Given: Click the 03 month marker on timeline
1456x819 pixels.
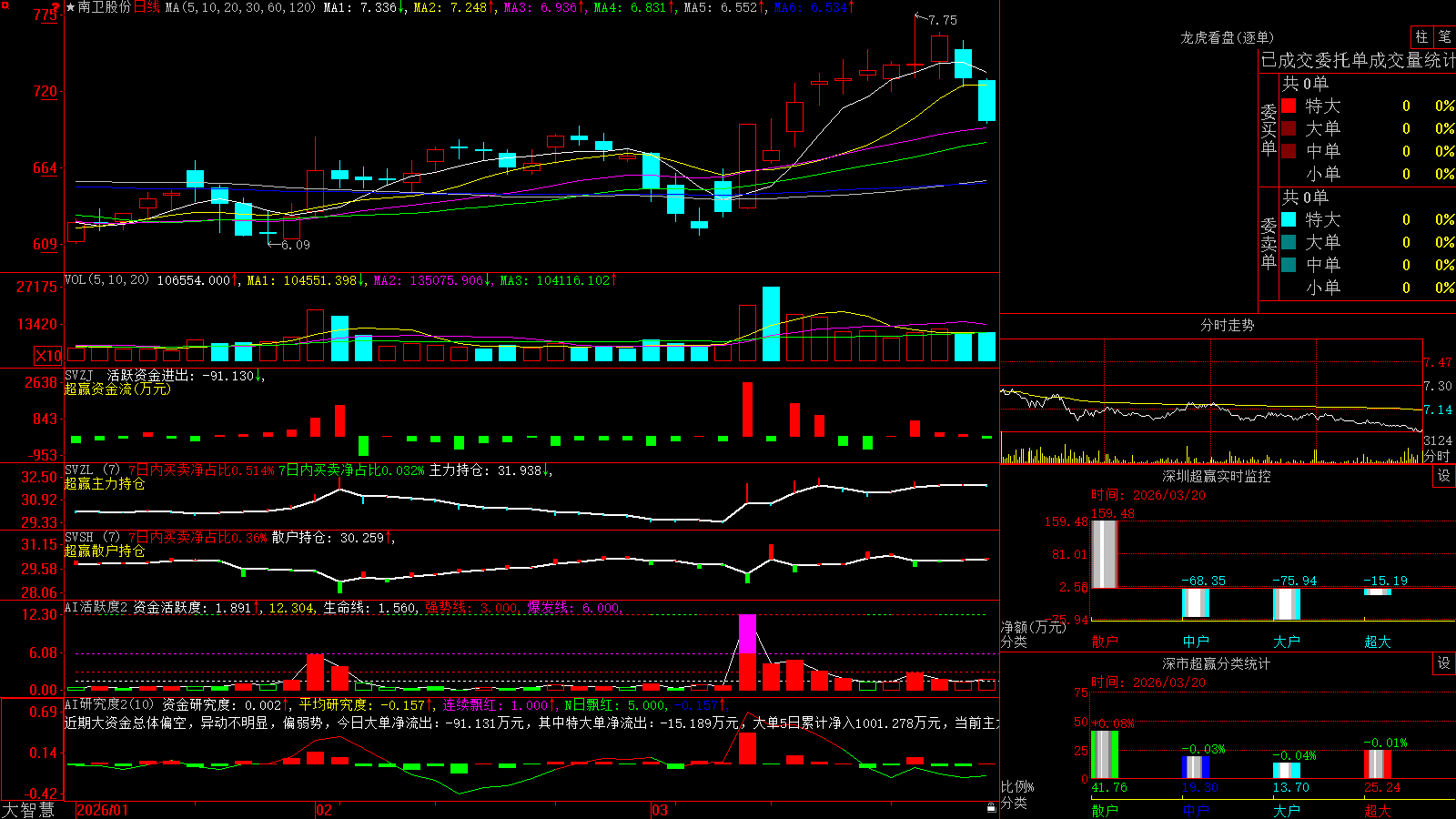Looking at the screenshot, I should coord(660,810).
